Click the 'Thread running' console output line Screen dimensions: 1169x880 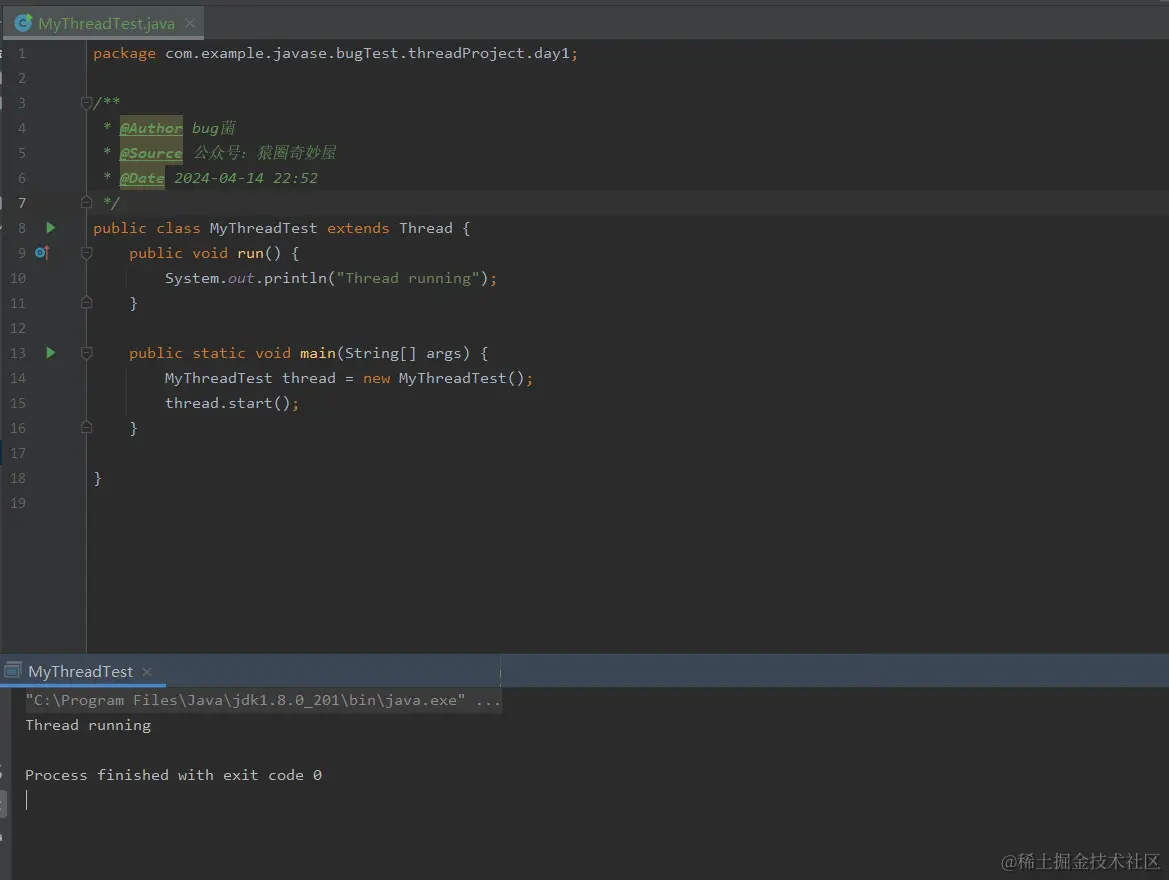point(88,725)
